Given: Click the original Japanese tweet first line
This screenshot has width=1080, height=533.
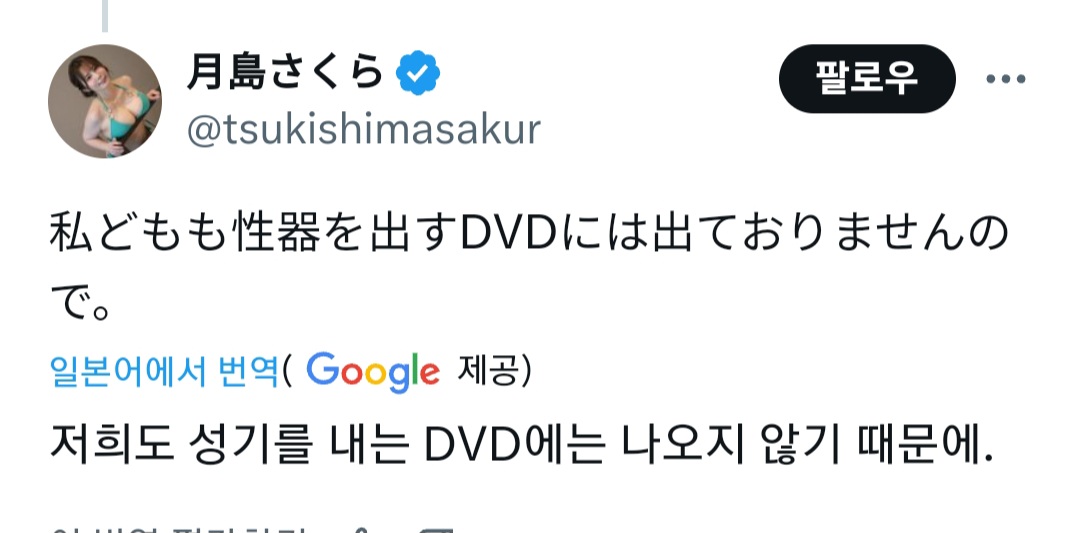Looking at the screenshot, I should 529,235.
